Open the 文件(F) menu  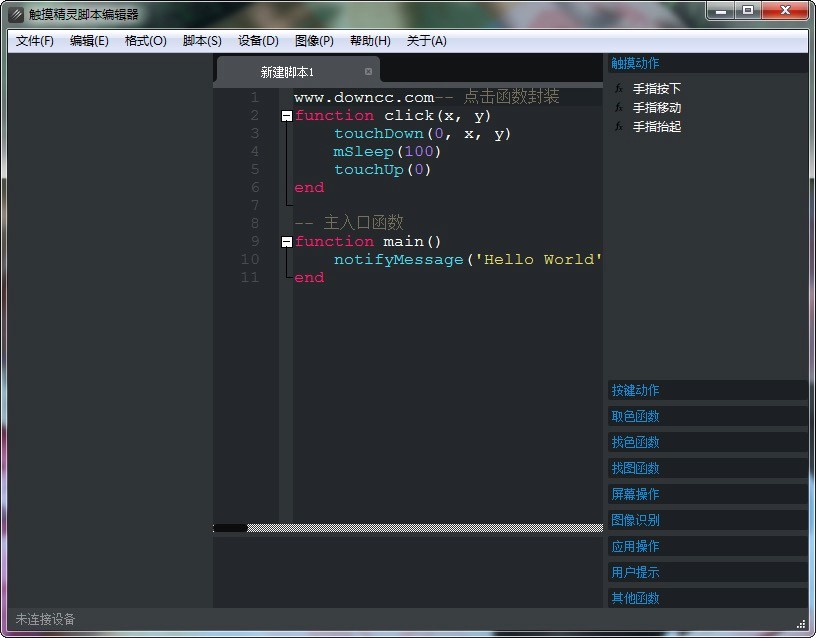[35, 41]
